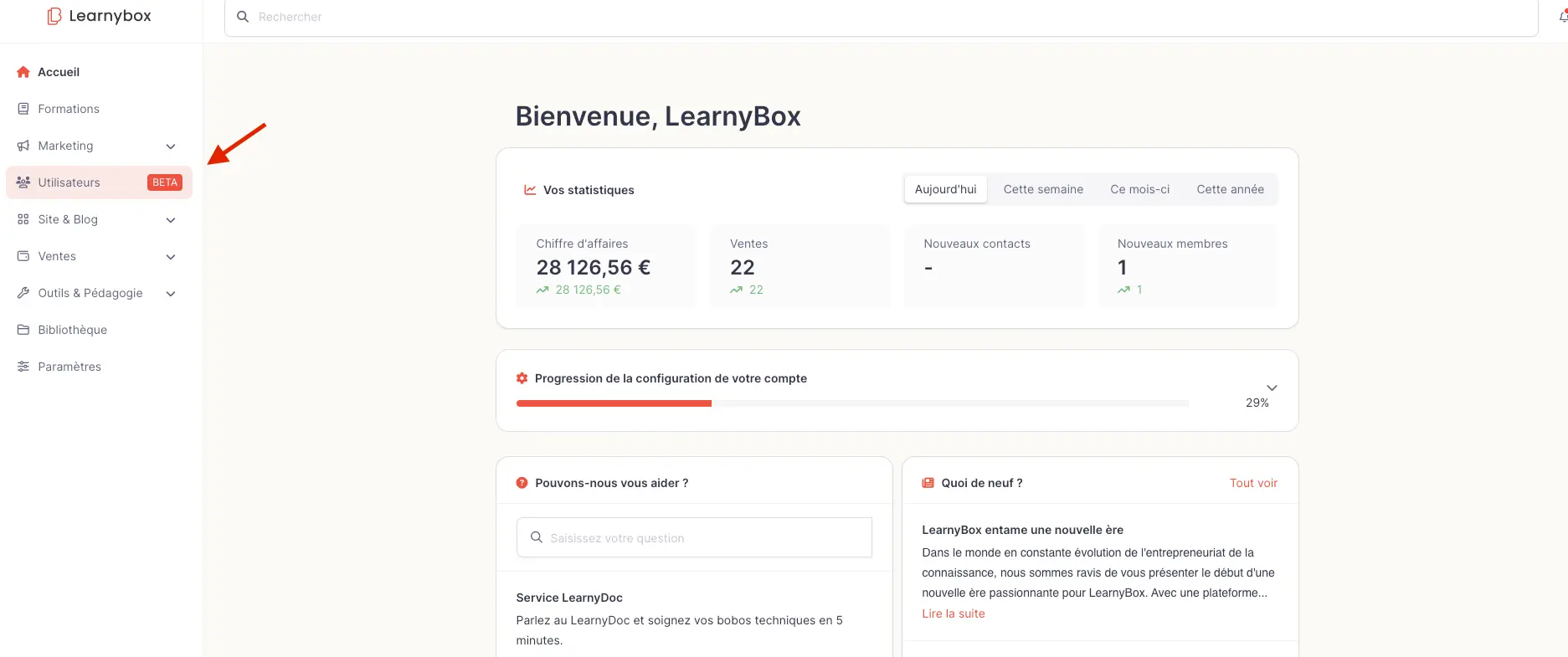Open the Nouveaux contacts statistics card
The height and width of the screenshot is (657, 1568).
point(994,265)
